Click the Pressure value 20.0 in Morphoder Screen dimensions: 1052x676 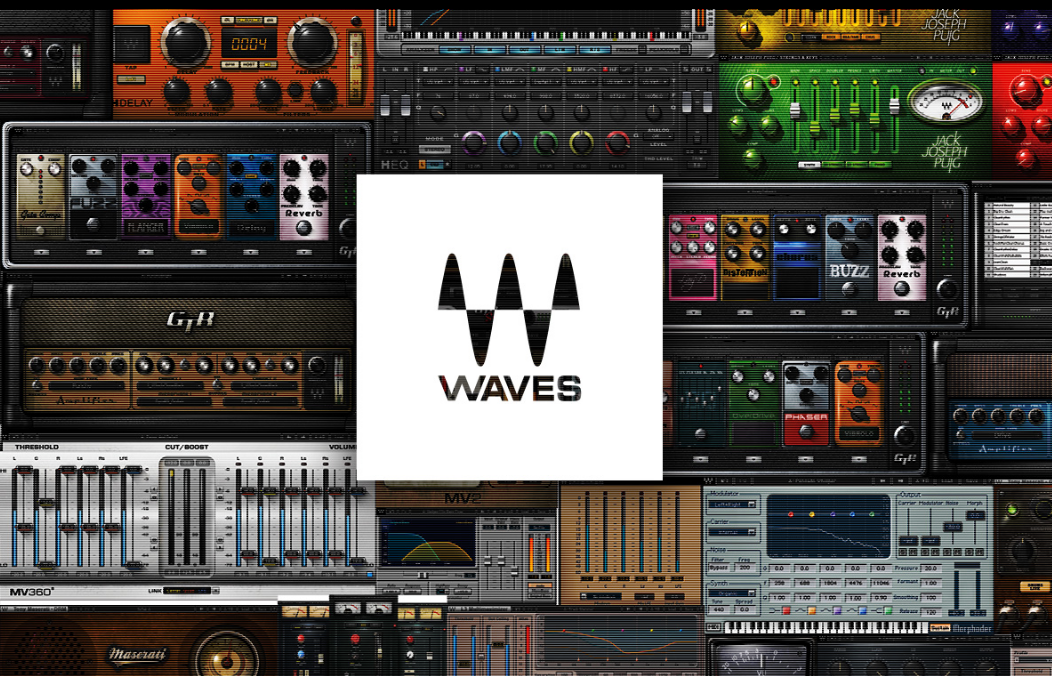[x=930, y=568]
